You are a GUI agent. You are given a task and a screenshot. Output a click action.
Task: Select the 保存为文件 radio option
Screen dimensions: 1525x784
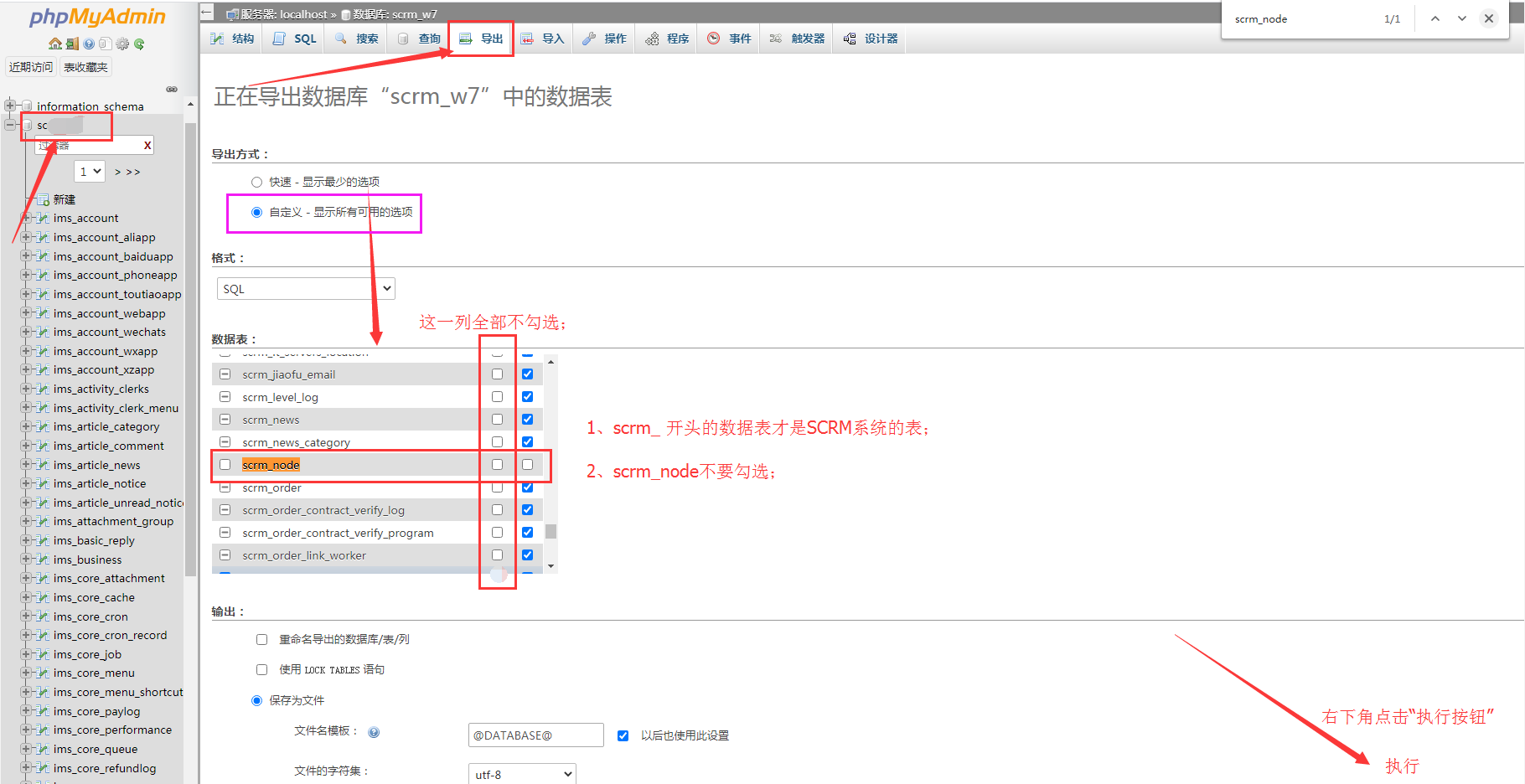point(256,700)
